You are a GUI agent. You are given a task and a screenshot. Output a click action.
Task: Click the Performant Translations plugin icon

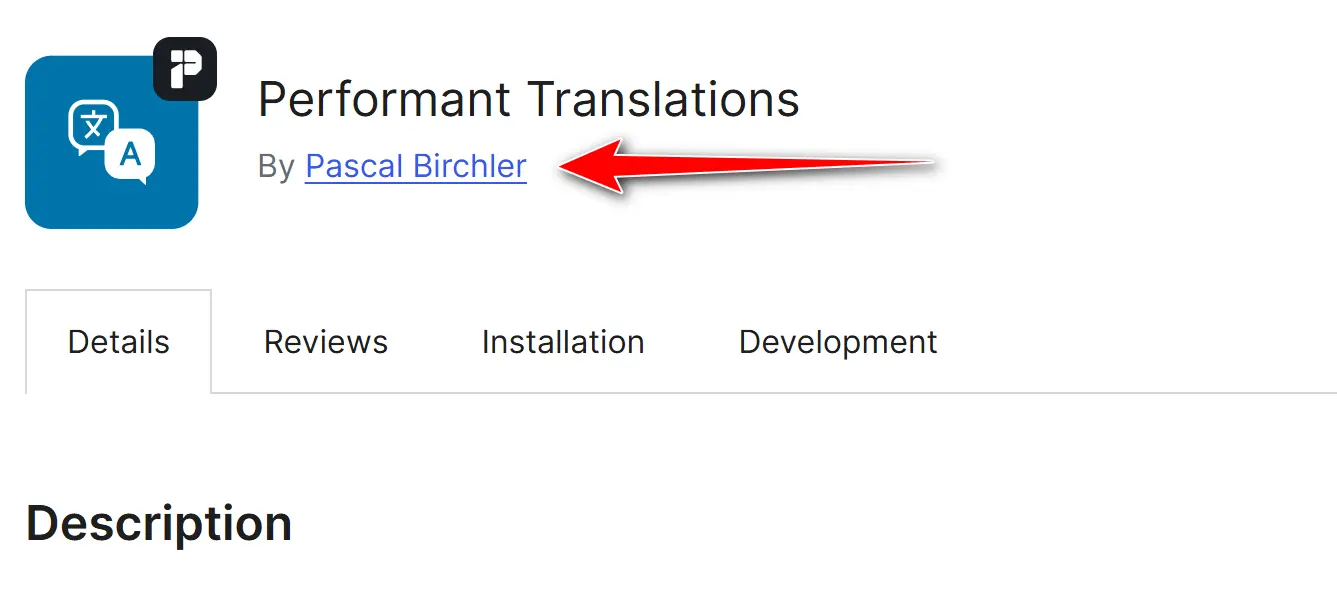tap(112, 142)
